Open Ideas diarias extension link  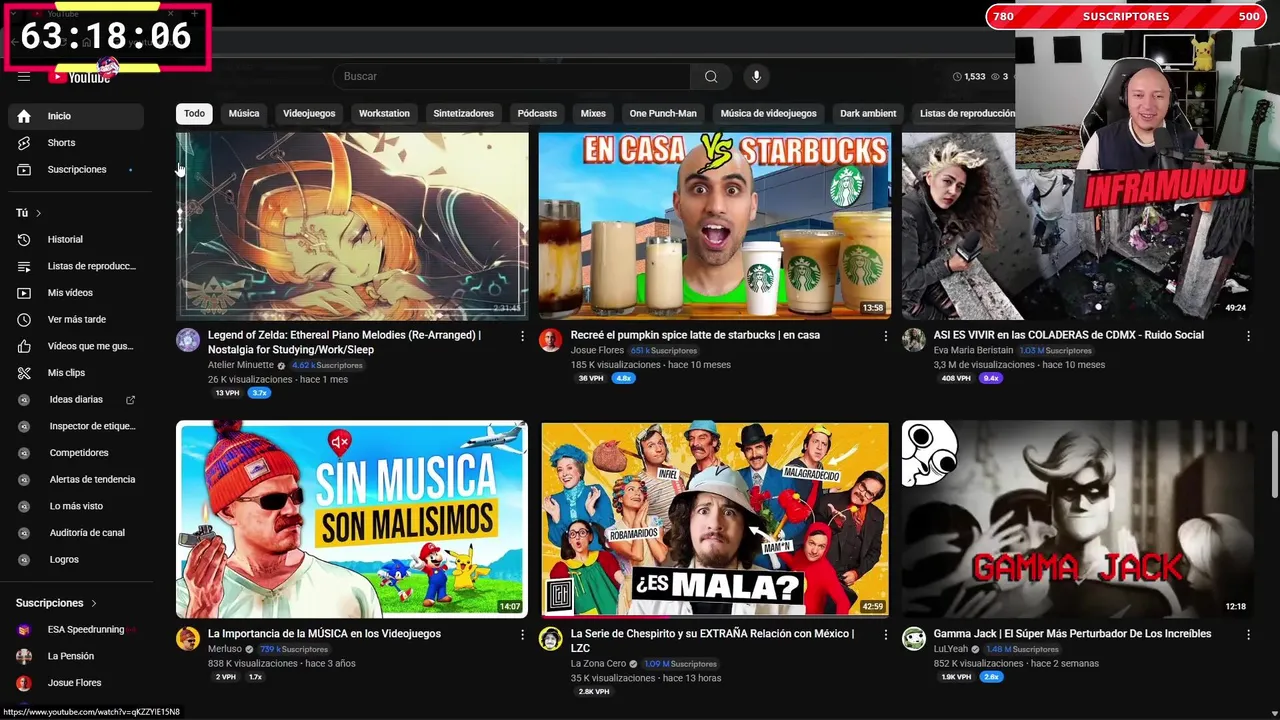[76, 399]
